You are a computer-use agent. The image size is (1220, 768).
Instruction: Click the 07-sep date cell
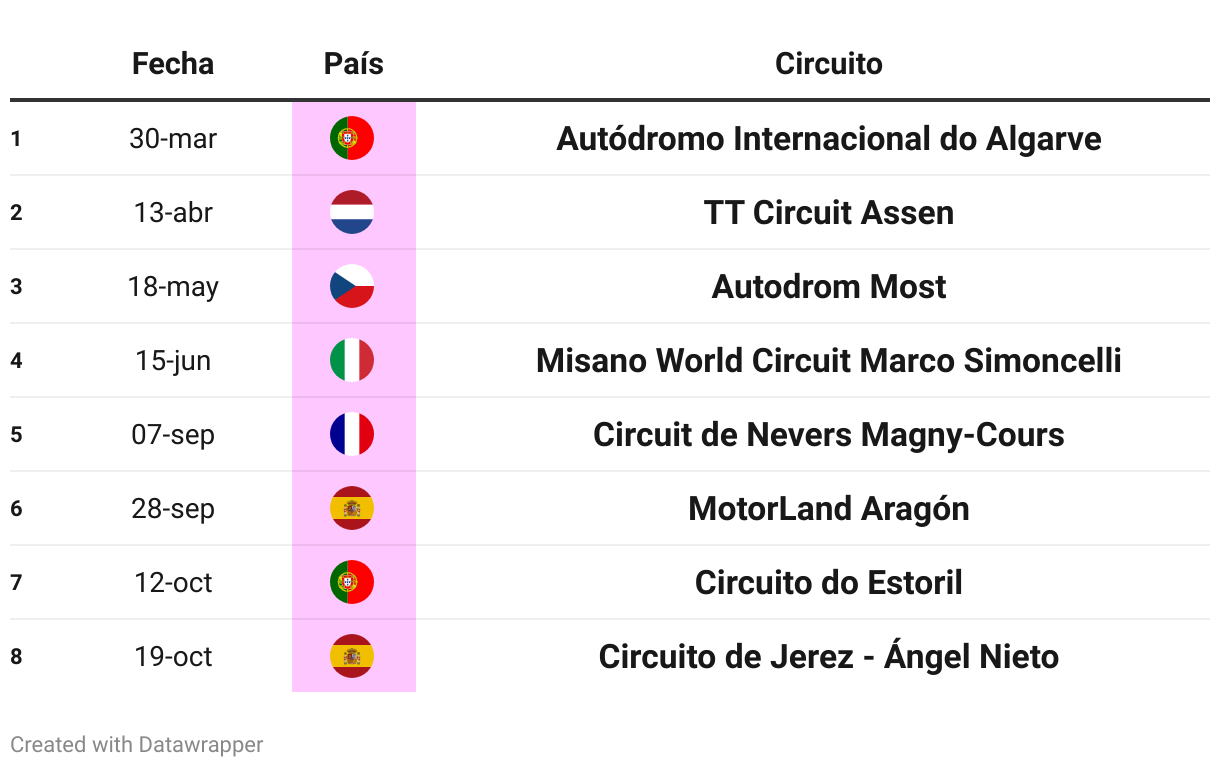click(173, 434)
